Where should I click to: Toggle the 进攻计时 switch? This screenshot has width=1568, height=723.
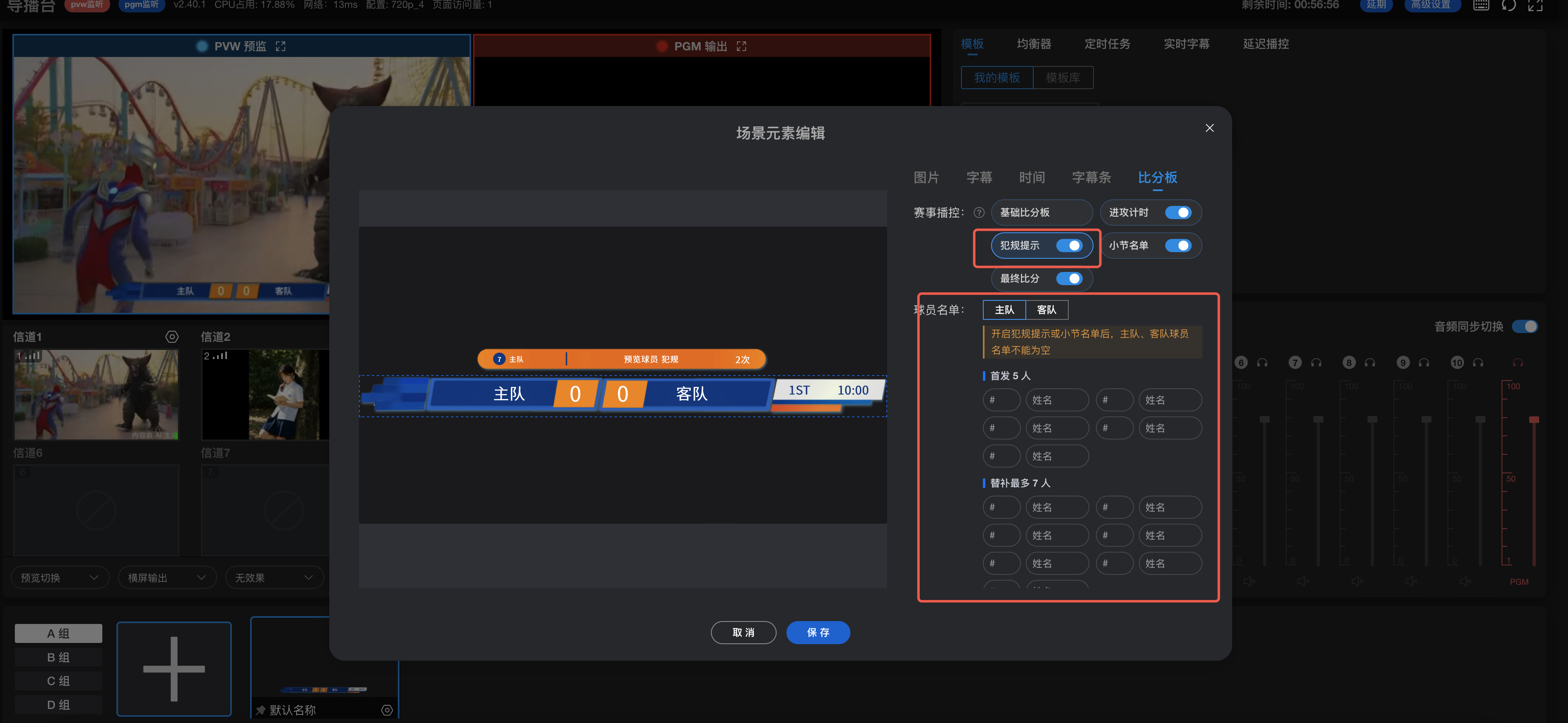[x=1178, y=213]
